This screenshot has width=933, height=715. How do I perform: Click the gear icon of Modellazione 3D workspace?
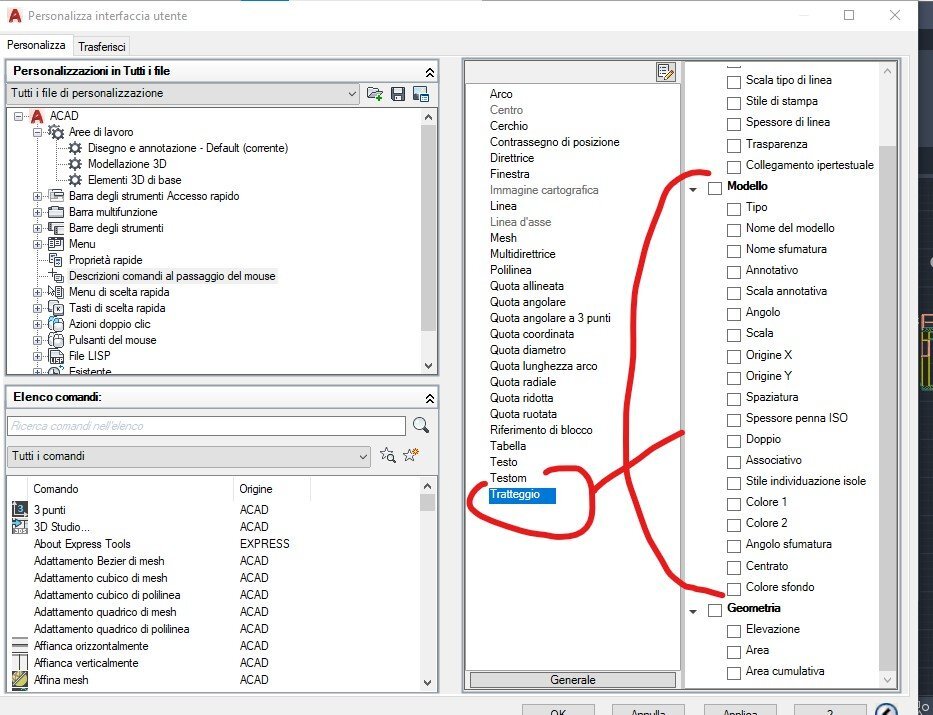pos(75,164)
